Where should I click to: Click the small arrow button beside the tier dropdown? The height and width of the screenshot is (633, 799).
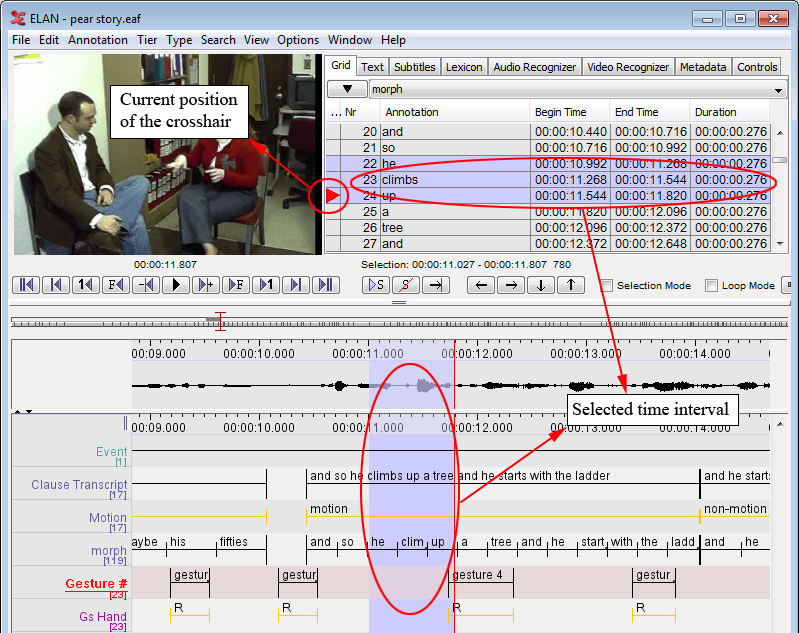point(346,90)
